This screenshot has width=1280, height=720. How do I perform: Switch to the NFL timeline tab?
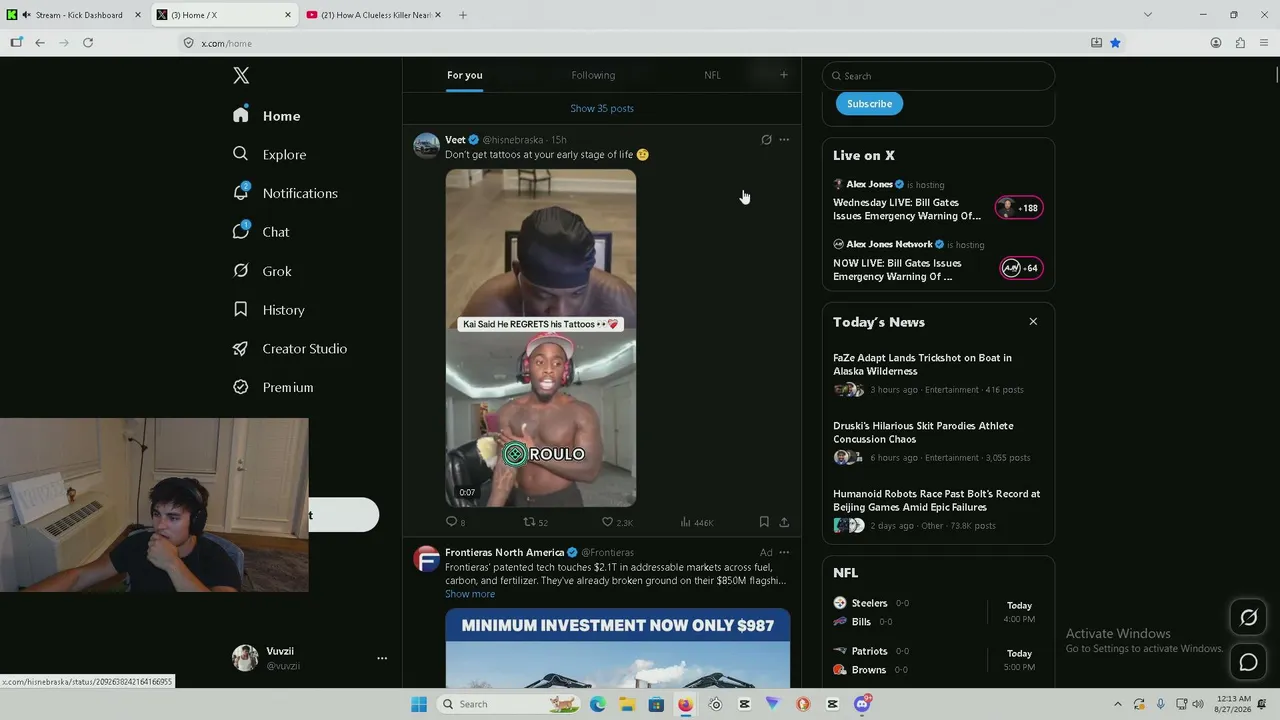pos(712,75)
